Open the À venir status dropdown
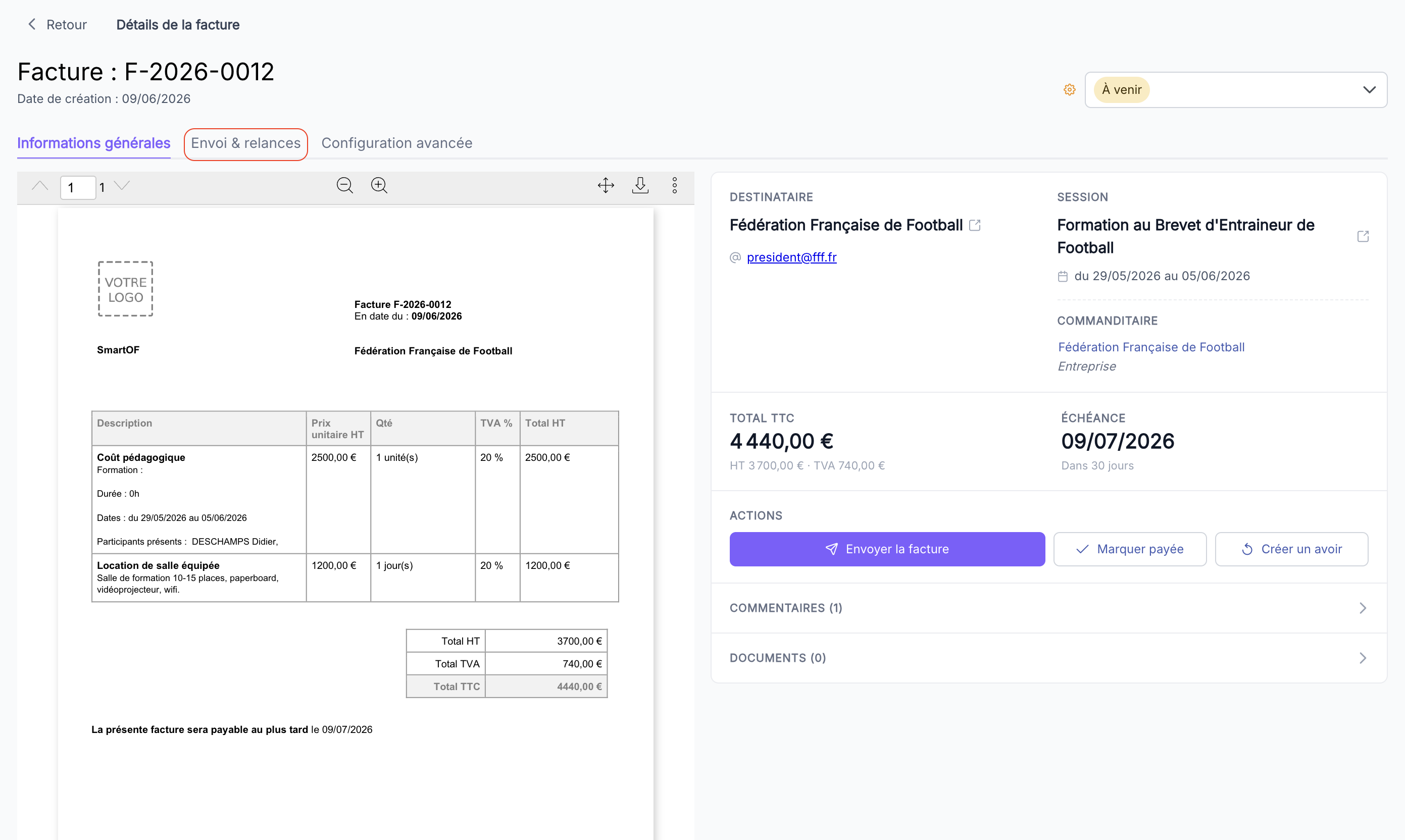The image size is (1405, 840). (1236, 89)
